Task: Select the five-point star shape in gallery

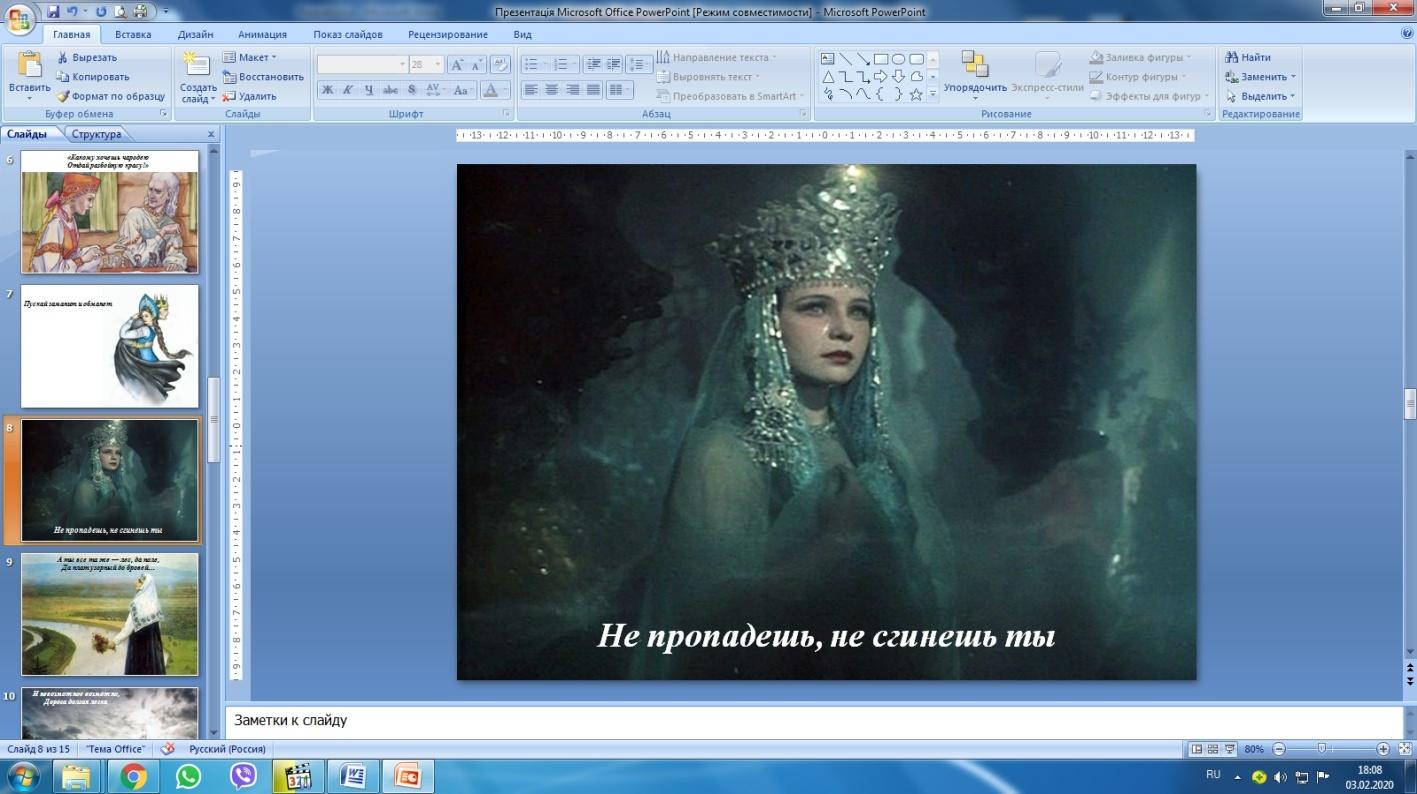Action: point(916,95)
